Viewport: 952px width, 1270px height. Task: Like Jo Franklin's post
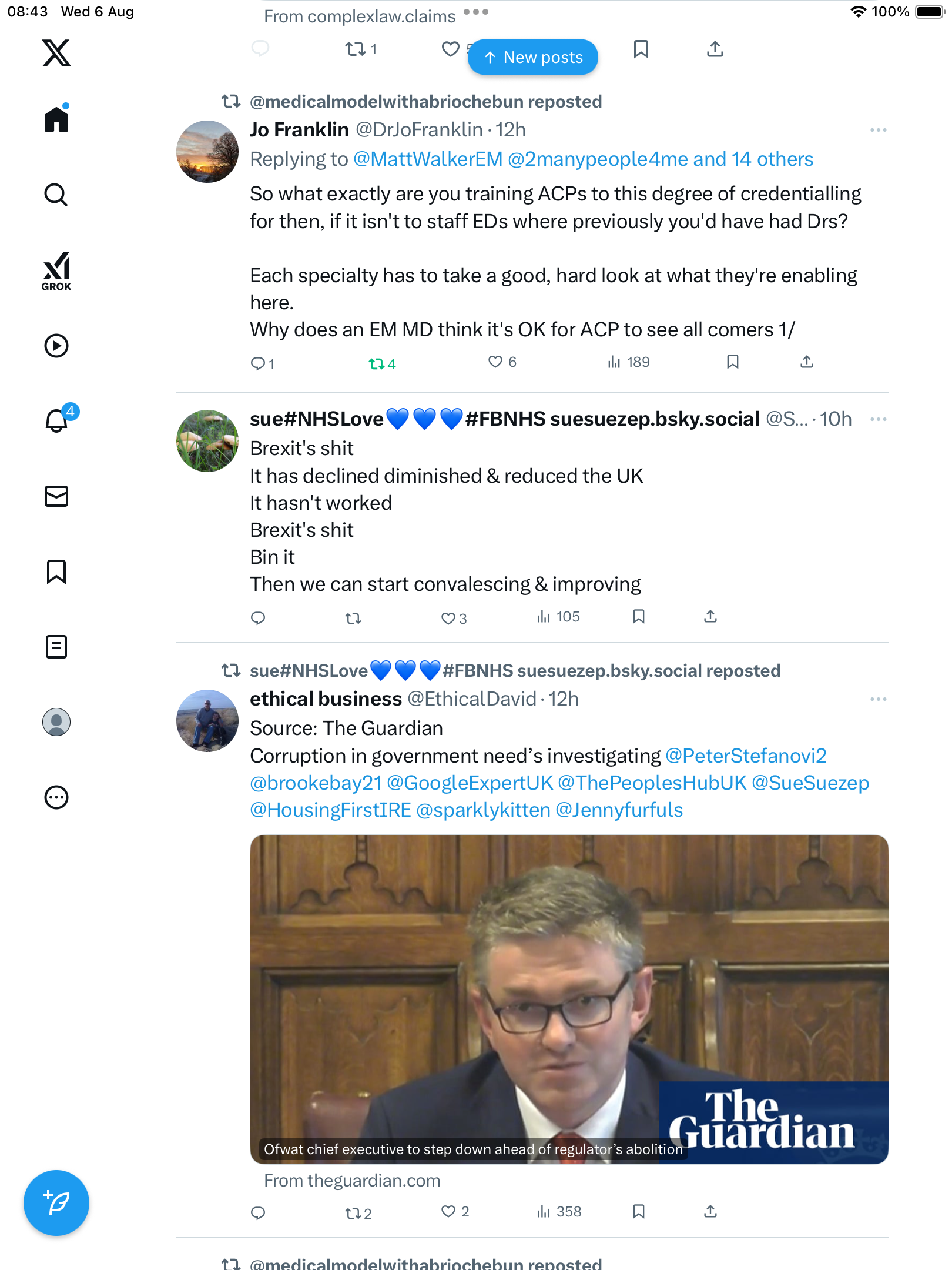coord(496,362)
